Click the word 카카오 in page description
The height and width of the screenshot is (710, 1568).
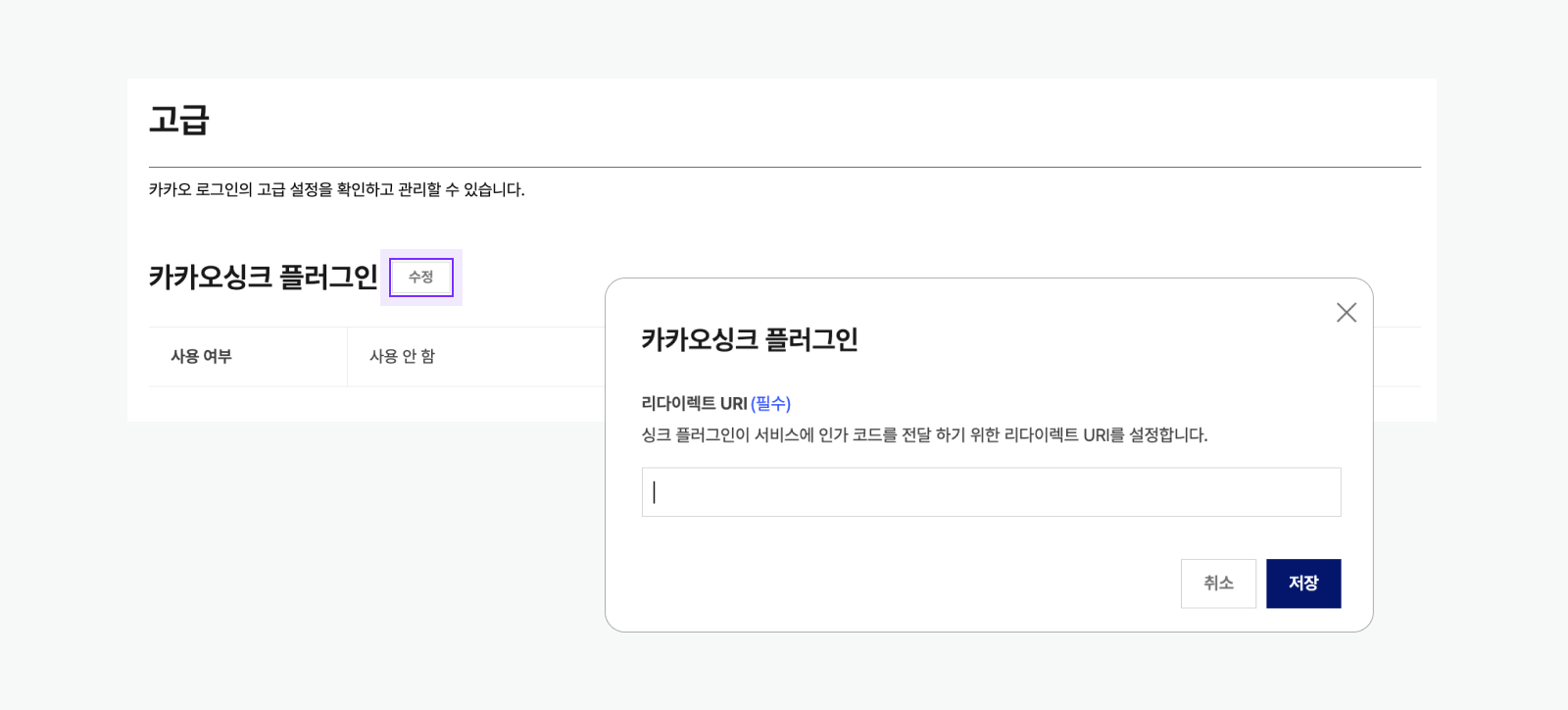170,189
